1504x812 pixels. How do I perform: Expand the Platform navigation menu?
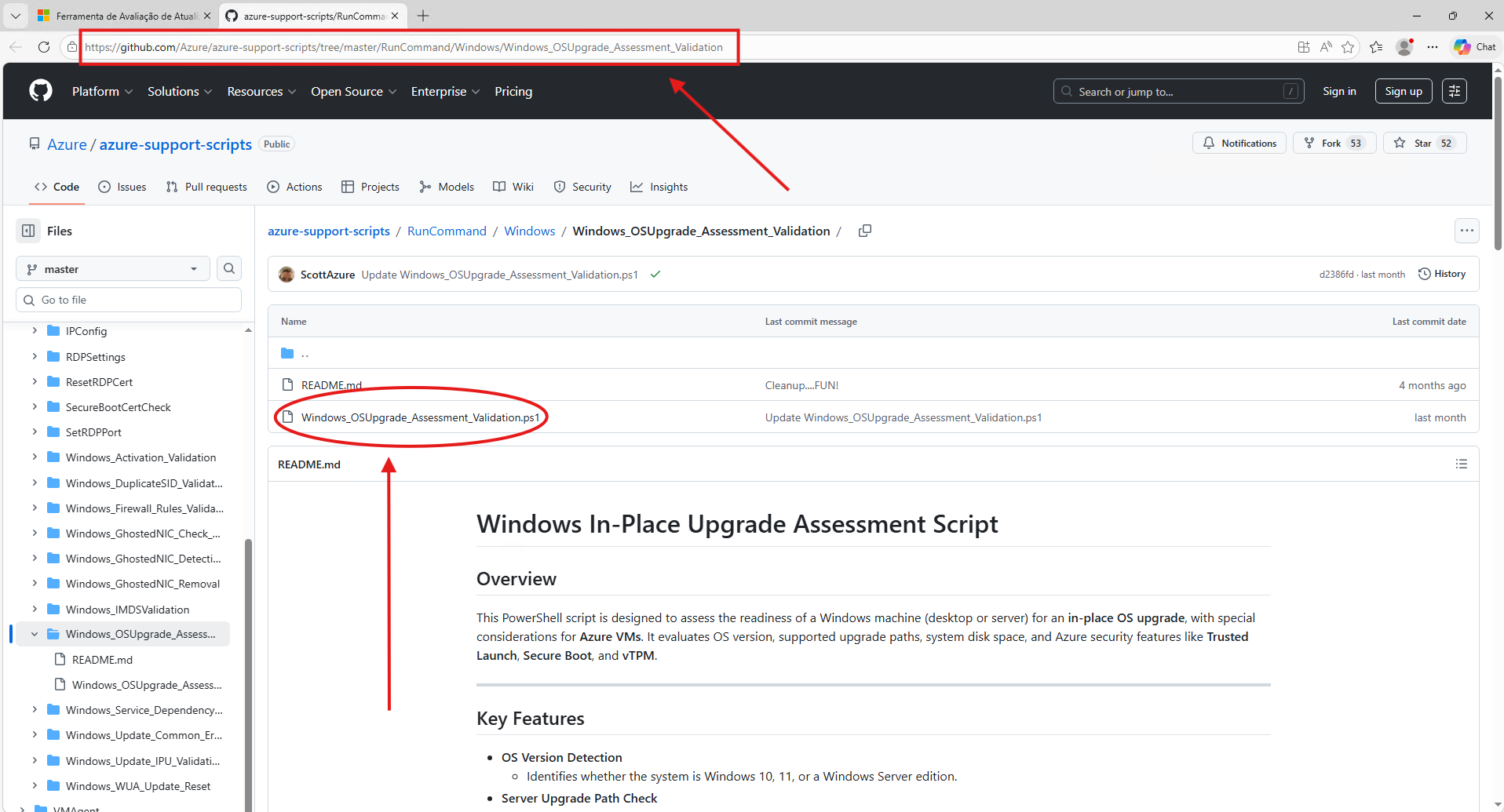(x=102, y=92)
